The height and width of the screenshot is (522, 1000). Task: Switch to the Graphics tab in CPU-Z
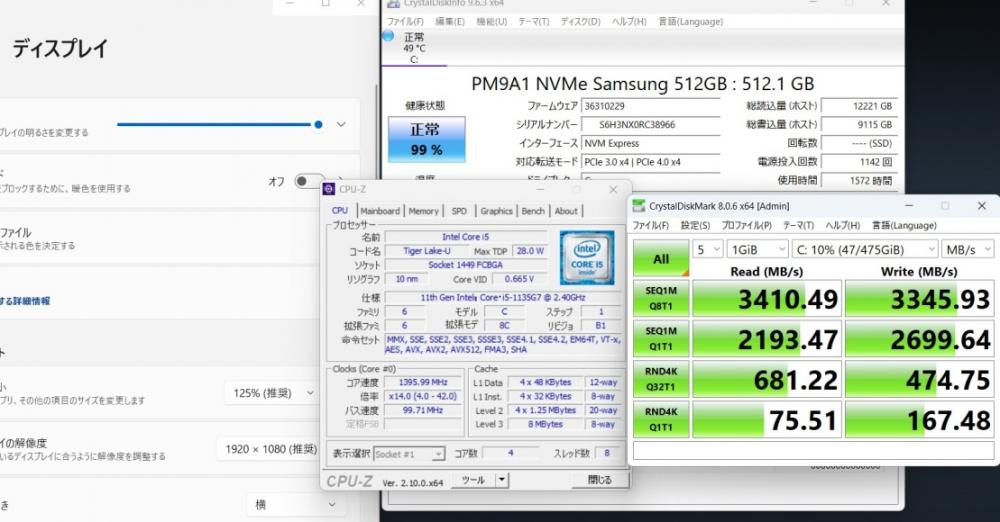(496, 211)
